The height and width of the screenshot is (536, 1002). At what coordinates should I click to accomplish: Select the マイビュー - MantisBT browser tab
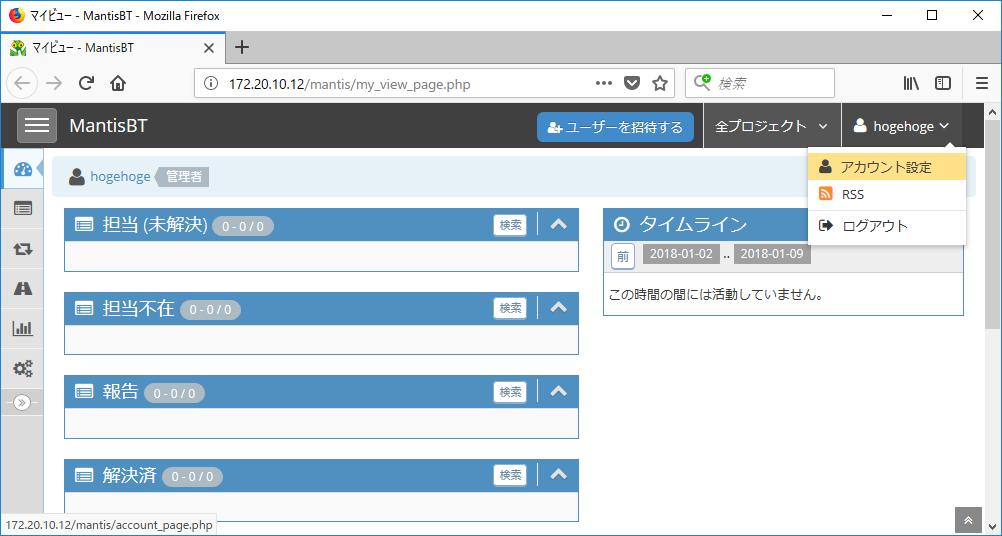point(113,48)
